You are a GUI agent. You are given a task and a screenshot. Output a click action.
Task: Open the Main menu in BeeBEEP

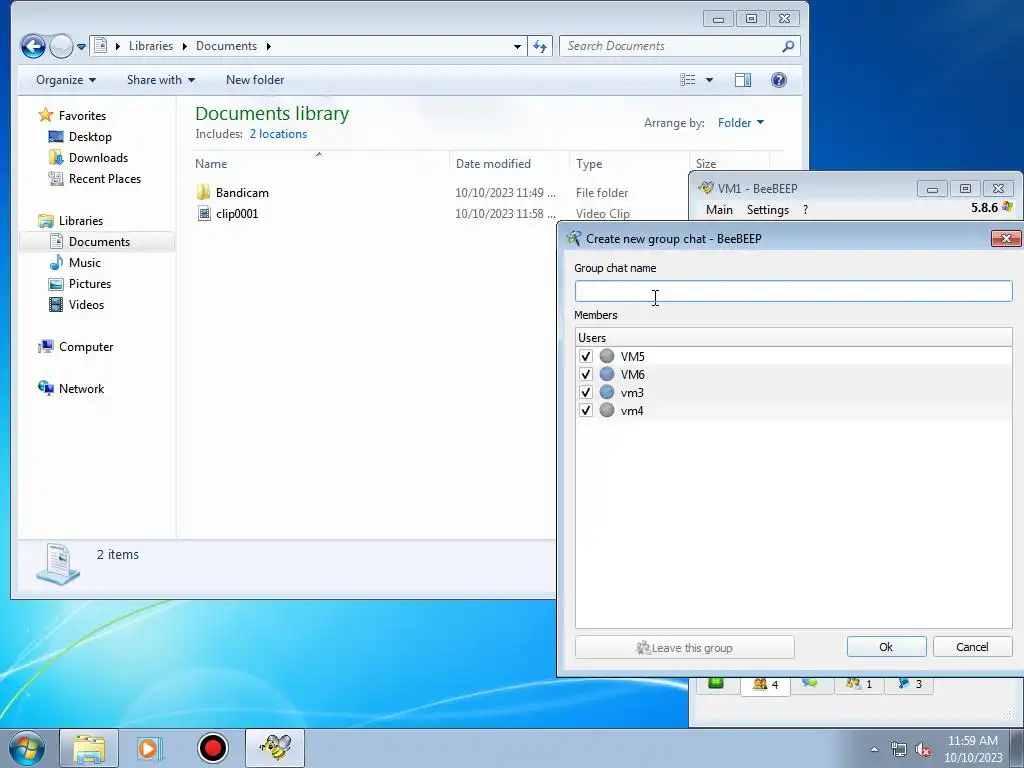click(719, 210)
